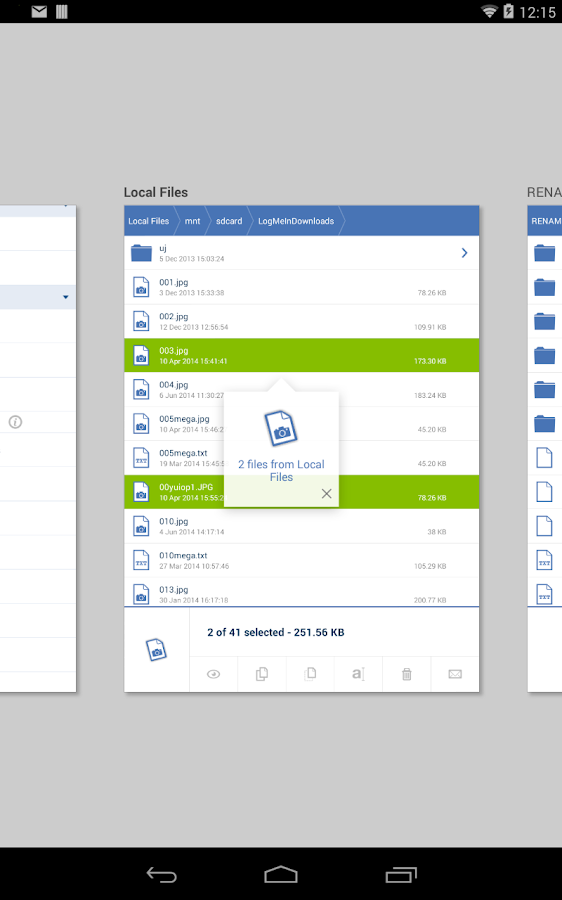
Task: Tap the view (eye) icon in action bar
Action: tap(214, 674)
